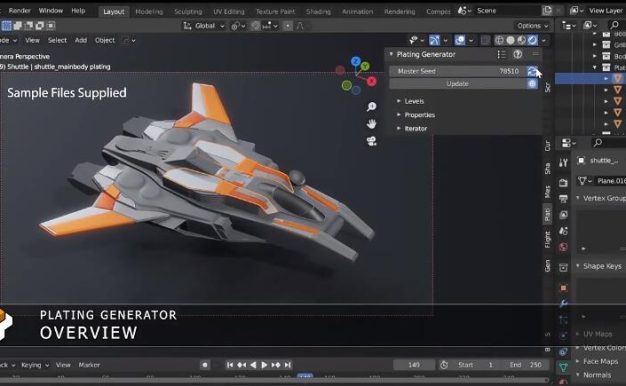
Task: Click the Update button
Action: (x=458, y=84)
